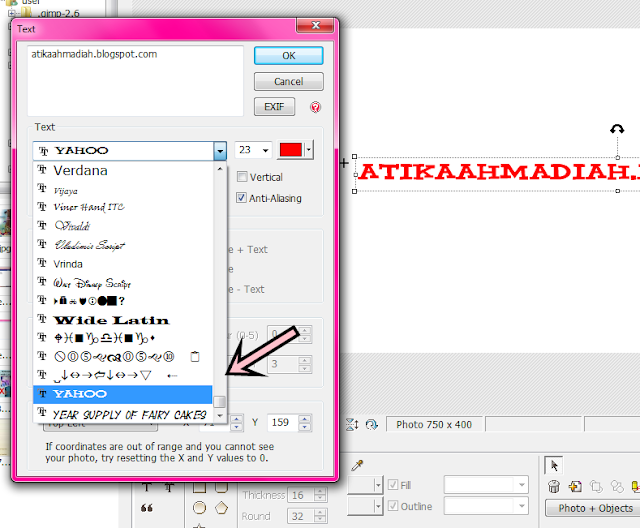Choose Vijaya from the font list
Screen dimensions: 640x528
click(123, 190)
